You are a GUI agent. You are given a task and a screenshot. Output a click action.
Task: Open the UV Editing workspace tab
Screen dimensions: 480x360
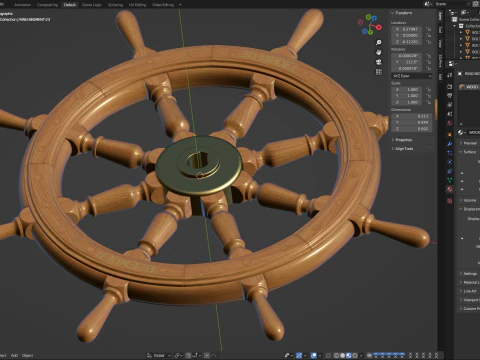point(137,5)
